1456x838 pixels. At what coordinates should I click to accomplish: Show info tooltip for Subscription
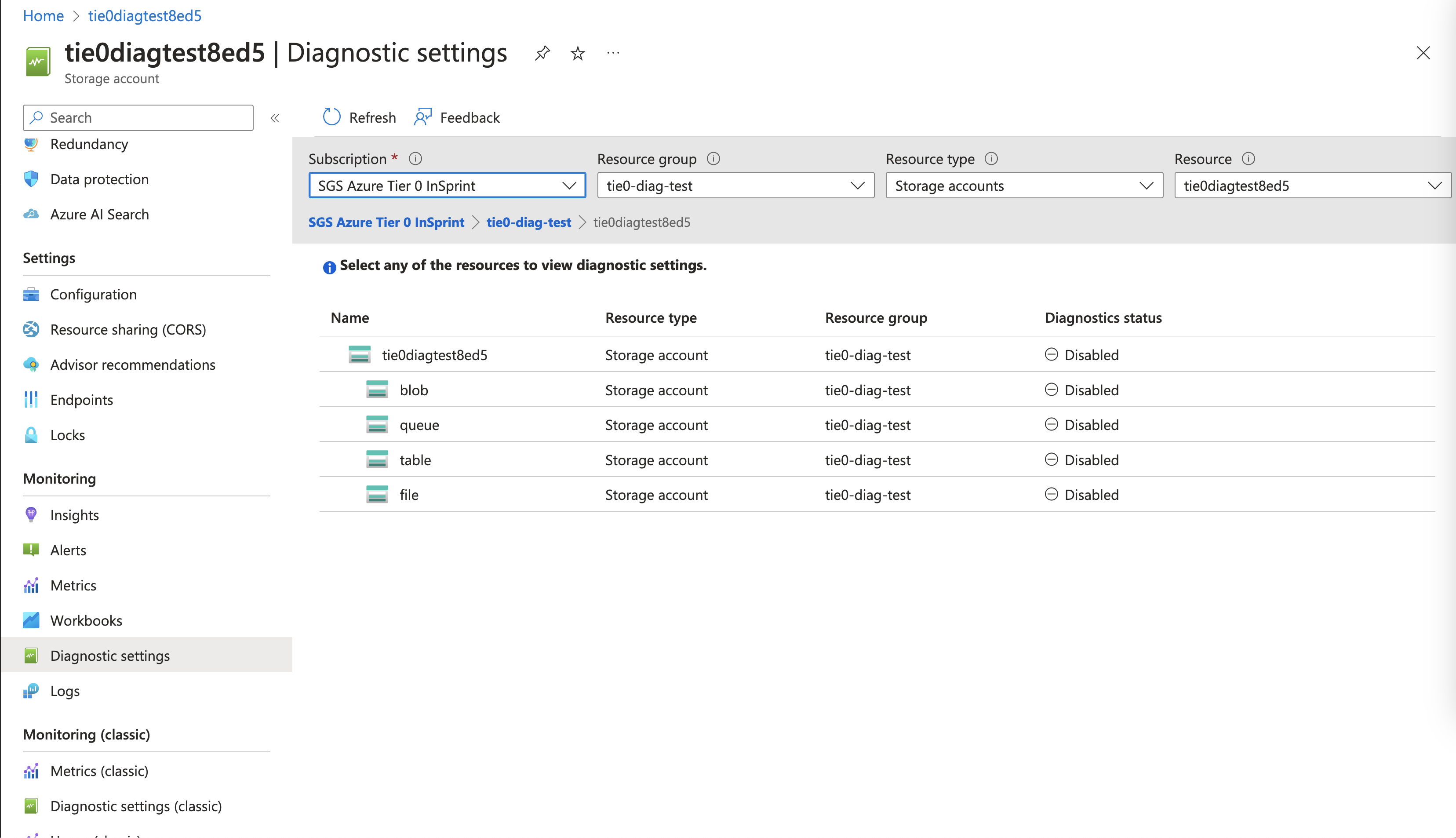[415, 158]
